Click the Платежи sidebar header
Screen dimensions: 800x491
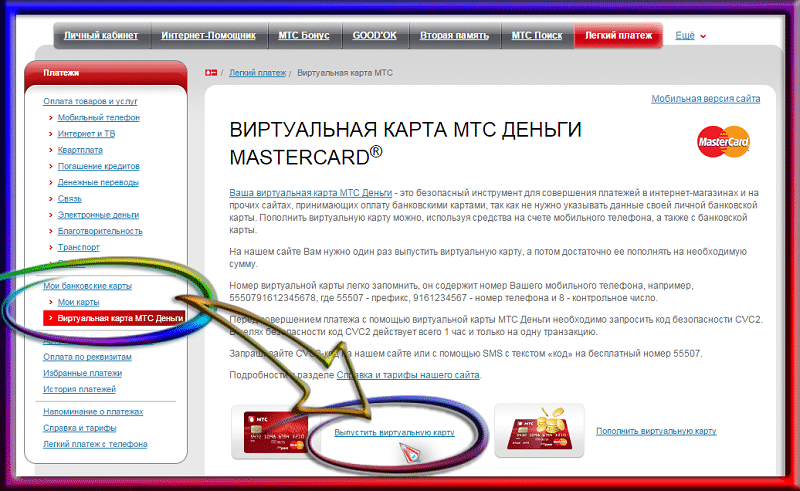106,73
